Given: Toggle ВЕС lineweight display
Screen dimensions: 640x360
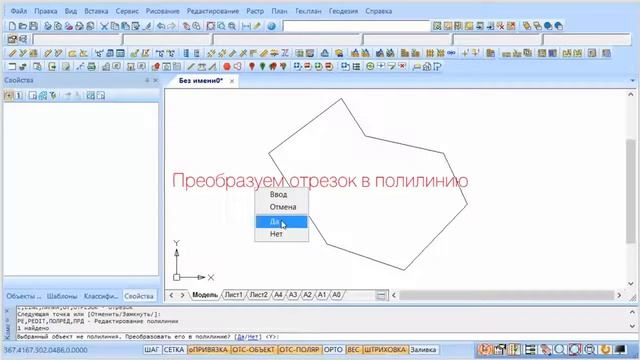Looking at the screenshot, I should [353, 350].
